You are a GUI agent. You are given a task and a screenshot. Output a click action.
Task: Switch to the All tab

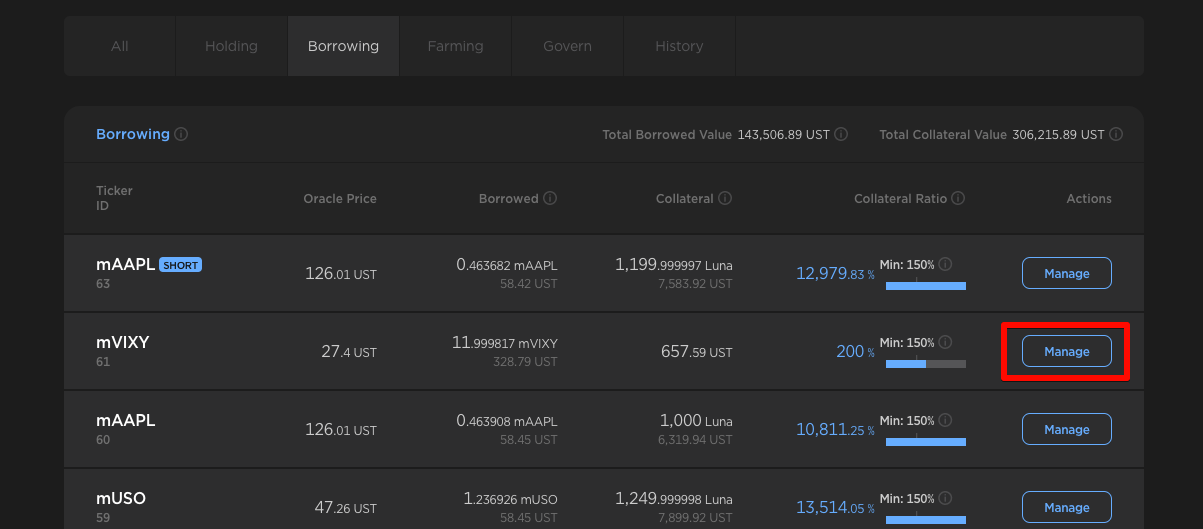120,46
